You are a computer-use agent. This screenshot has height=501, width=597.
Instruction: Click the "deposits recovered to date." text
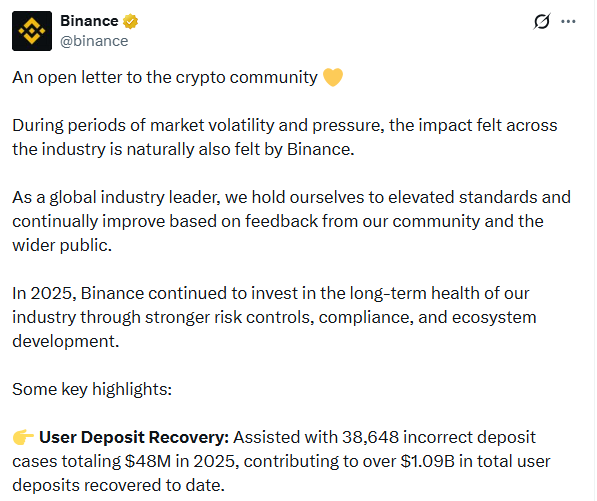point(118,485)
